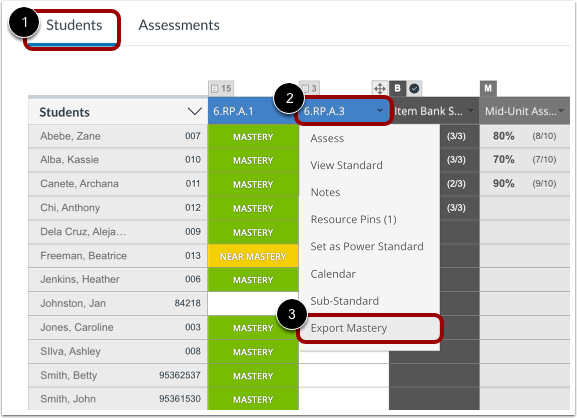Image resolution: width=577 pixels, height=418 pixels.
Task: Select student Smith, John
Action: click(68, 399)
